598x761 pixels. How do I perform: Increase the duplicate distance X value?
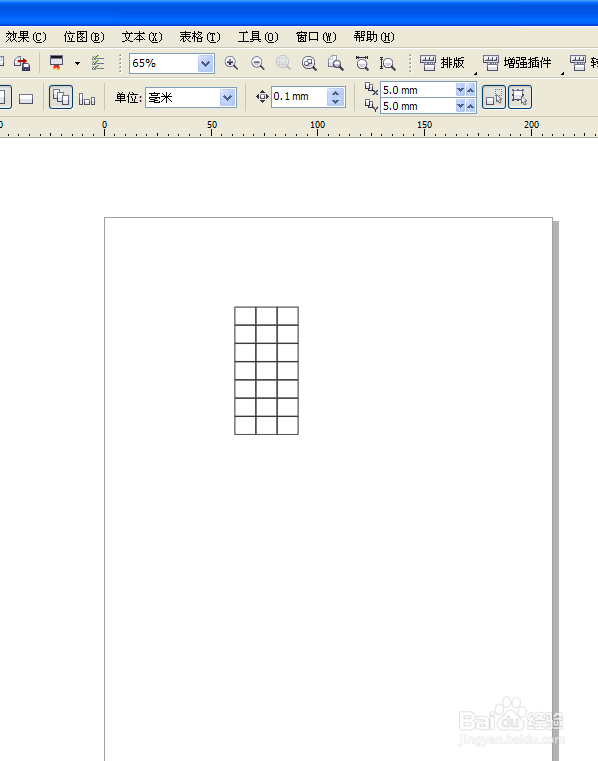(x=471, y=90)
